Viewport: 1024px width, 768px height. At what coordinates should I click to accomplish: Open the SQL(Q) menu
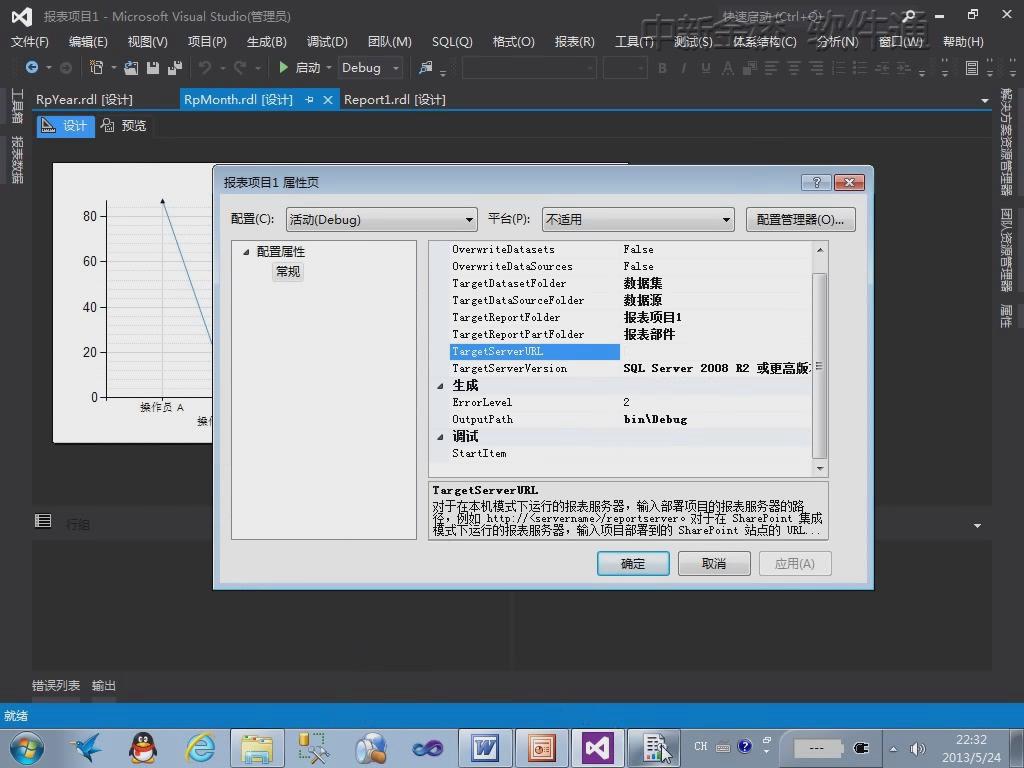click(x=452, y=42)
